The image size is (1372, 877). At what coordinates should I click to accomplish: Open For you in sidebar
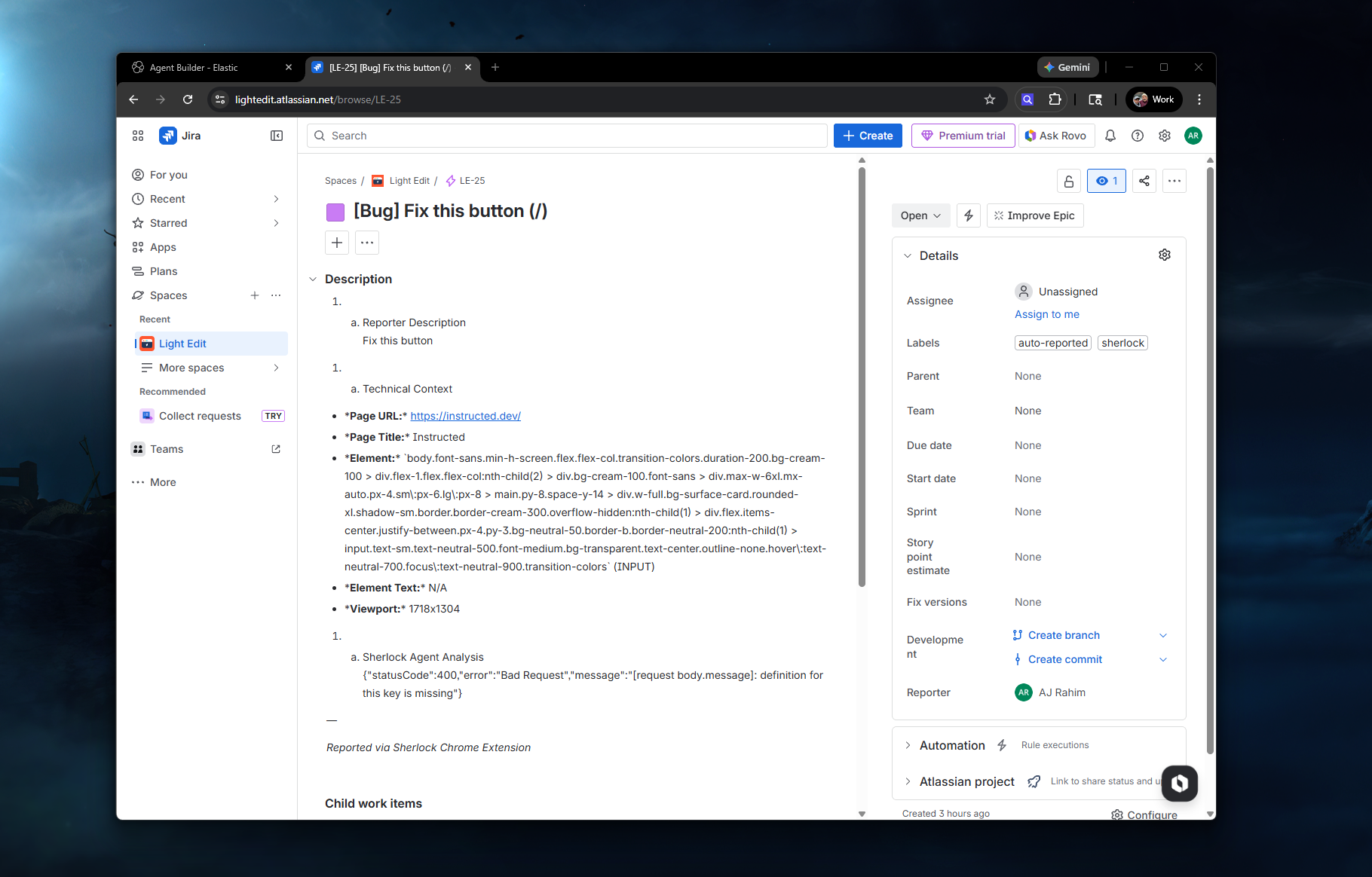[x=207, y=175]
